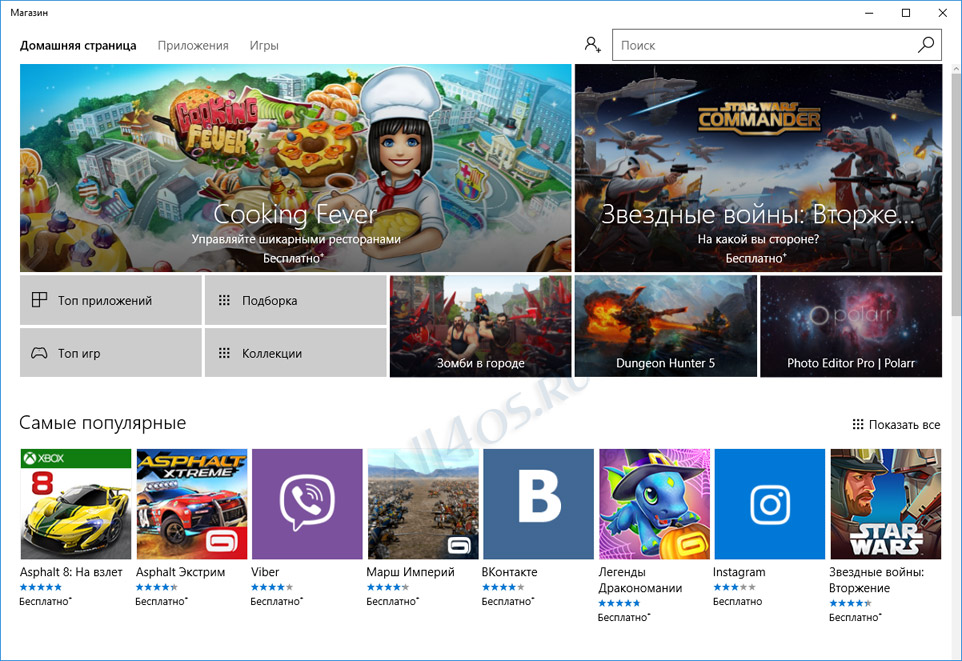Click the Viber star rating

click(x=272, y=587)
